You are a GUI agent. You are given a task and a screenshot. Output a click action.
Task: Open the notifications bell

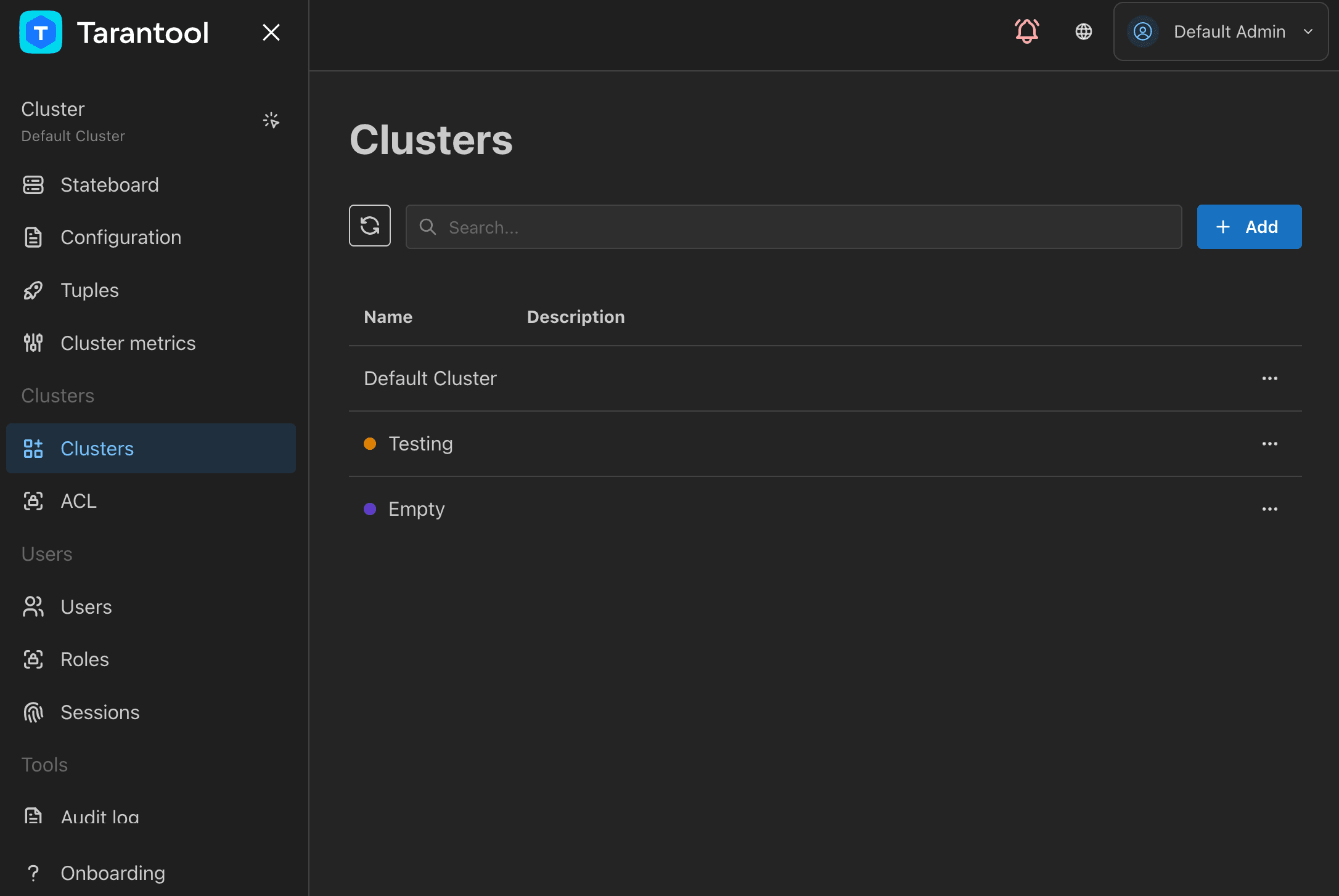pos(1027,31)
